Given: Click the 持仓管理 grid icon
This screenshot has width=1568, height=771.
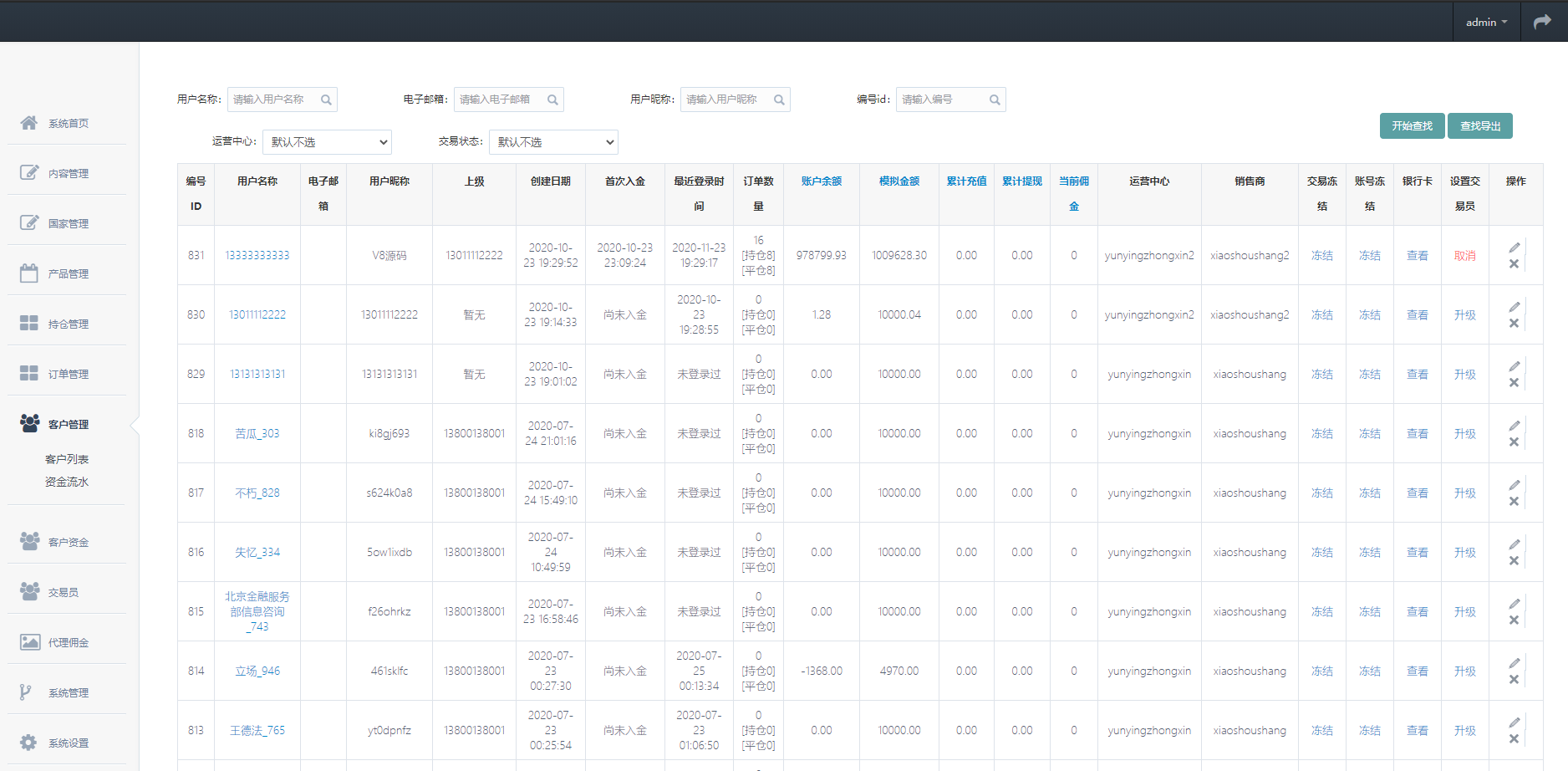Looking at the screenshot, I should 28,323.
